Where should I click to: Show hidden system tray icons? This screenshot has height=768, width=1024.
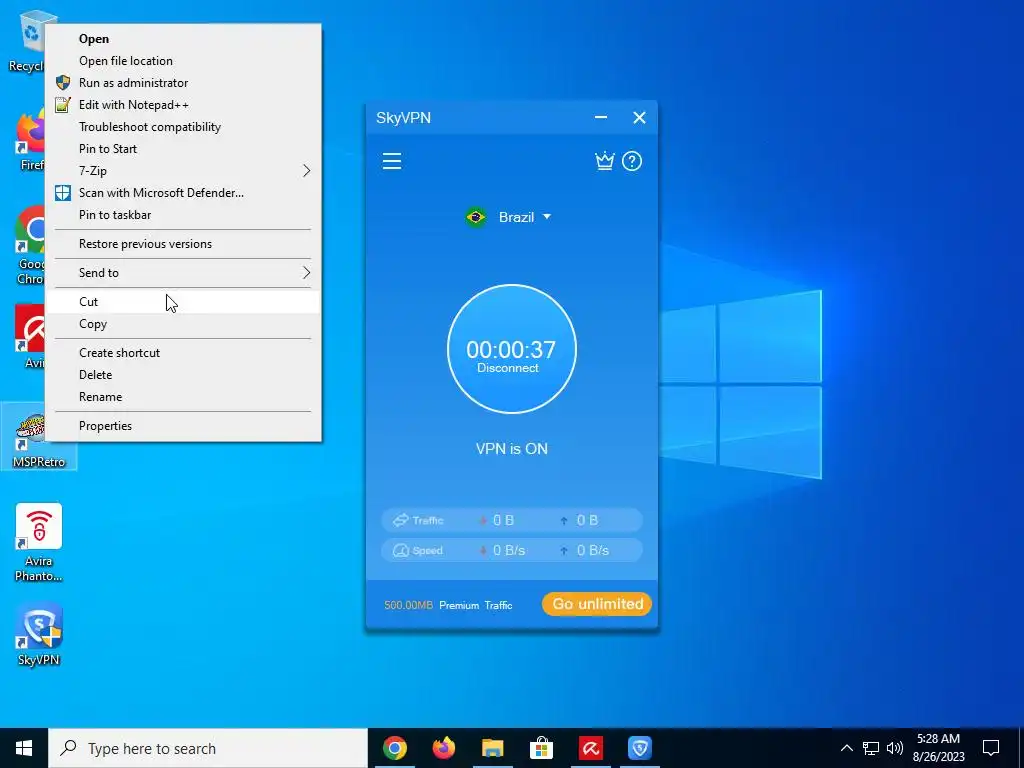tap(846, 748)
